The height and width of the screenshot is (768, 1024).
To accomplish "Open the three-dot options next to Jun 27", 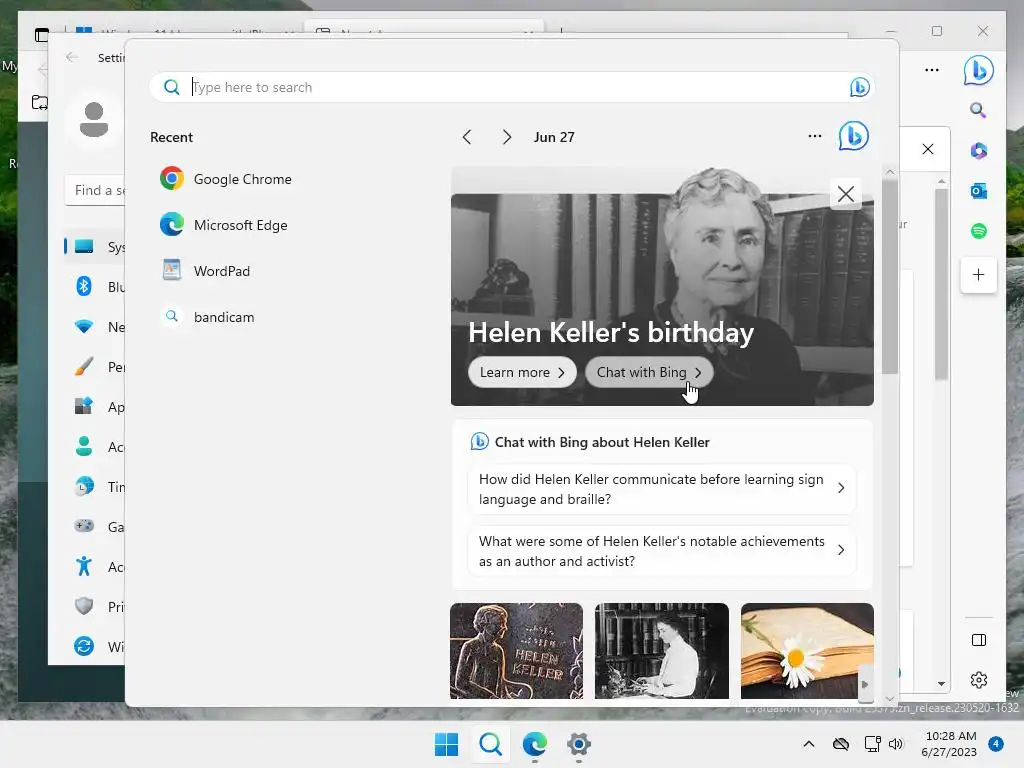I will coord(814,136).
